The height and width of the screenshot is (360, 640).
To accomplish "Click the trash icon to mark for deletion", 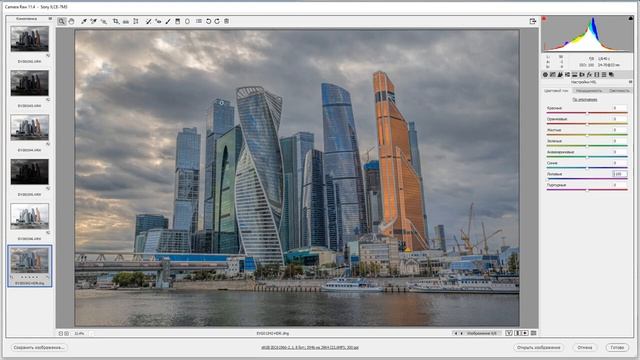I will [227, 21].
